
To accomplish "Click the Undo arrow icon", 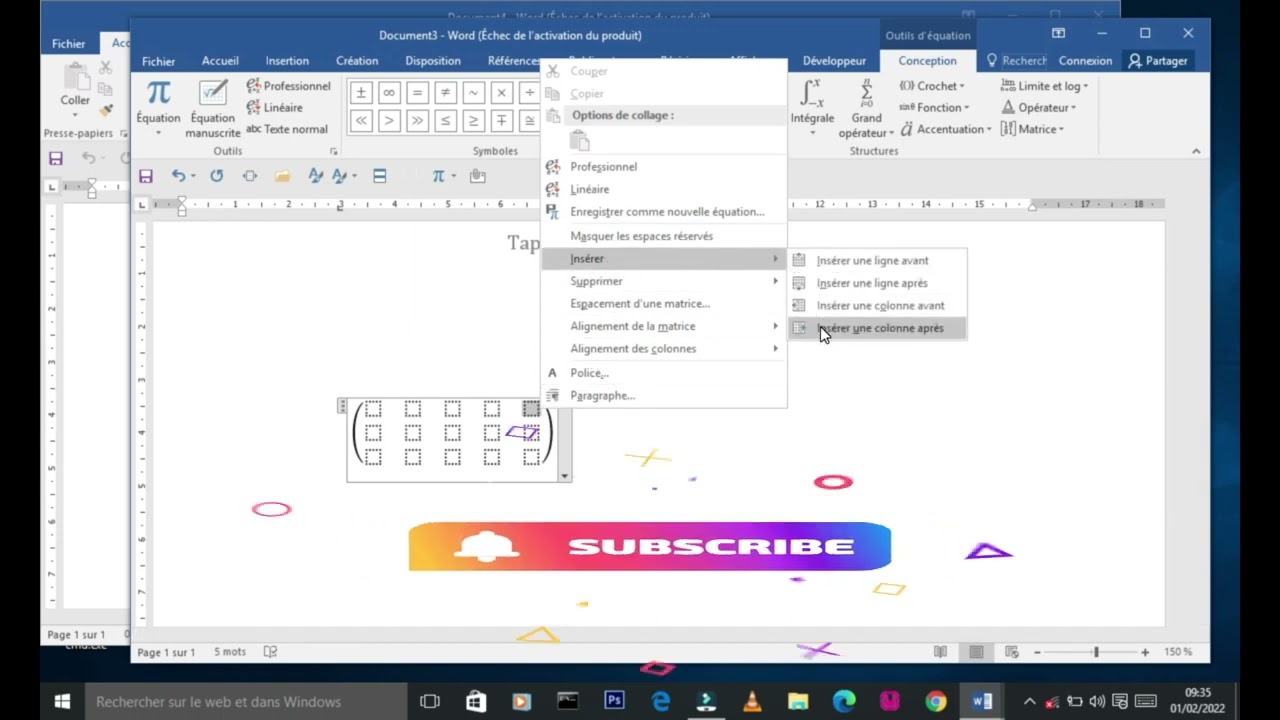I will 178,176.
